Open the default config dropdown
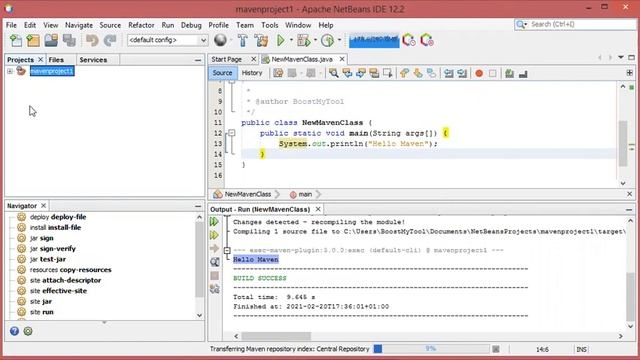Screen dimensions: 640x360 203,40
